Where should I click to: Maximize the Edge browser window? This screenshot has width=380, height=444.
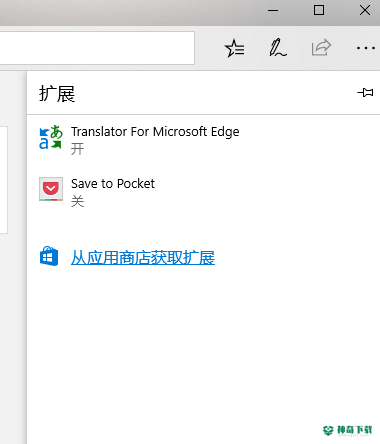[x=319, y=10]
